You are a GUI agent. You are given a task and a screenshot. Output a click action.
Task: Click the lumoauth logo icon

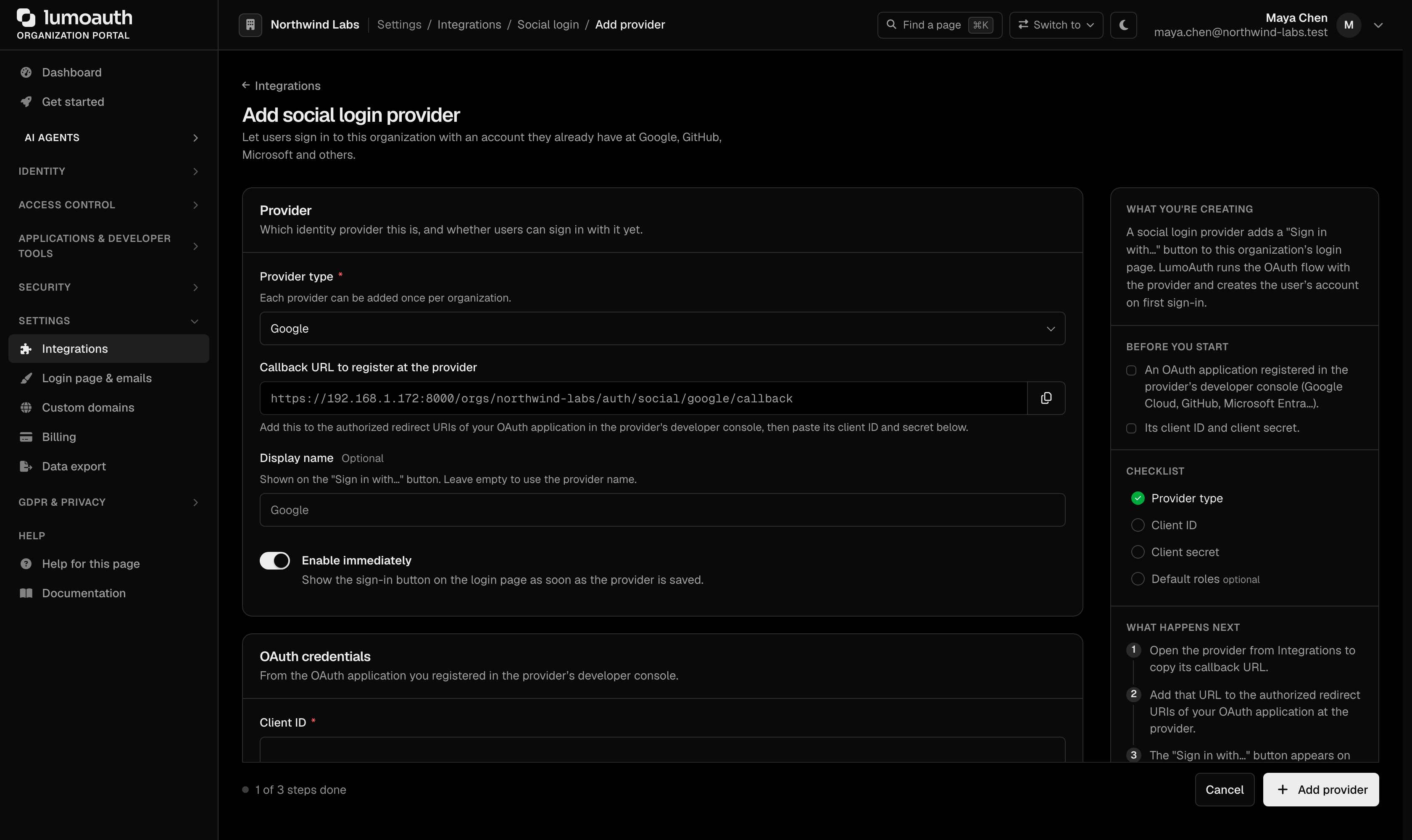click(26, 18)
